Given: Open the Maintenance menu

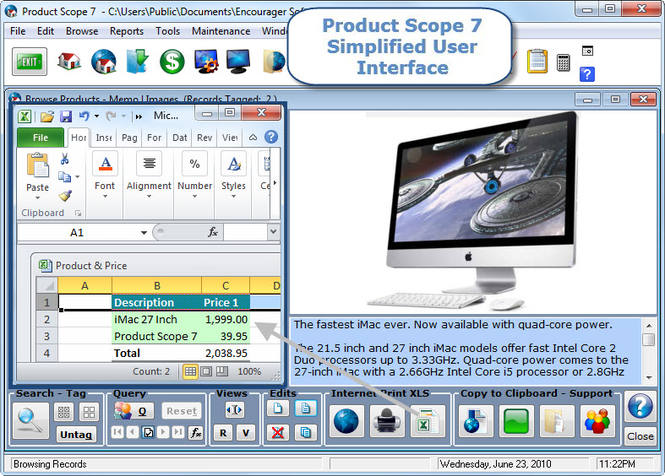Looking at the screenshot, I should [x=221, y=31].
